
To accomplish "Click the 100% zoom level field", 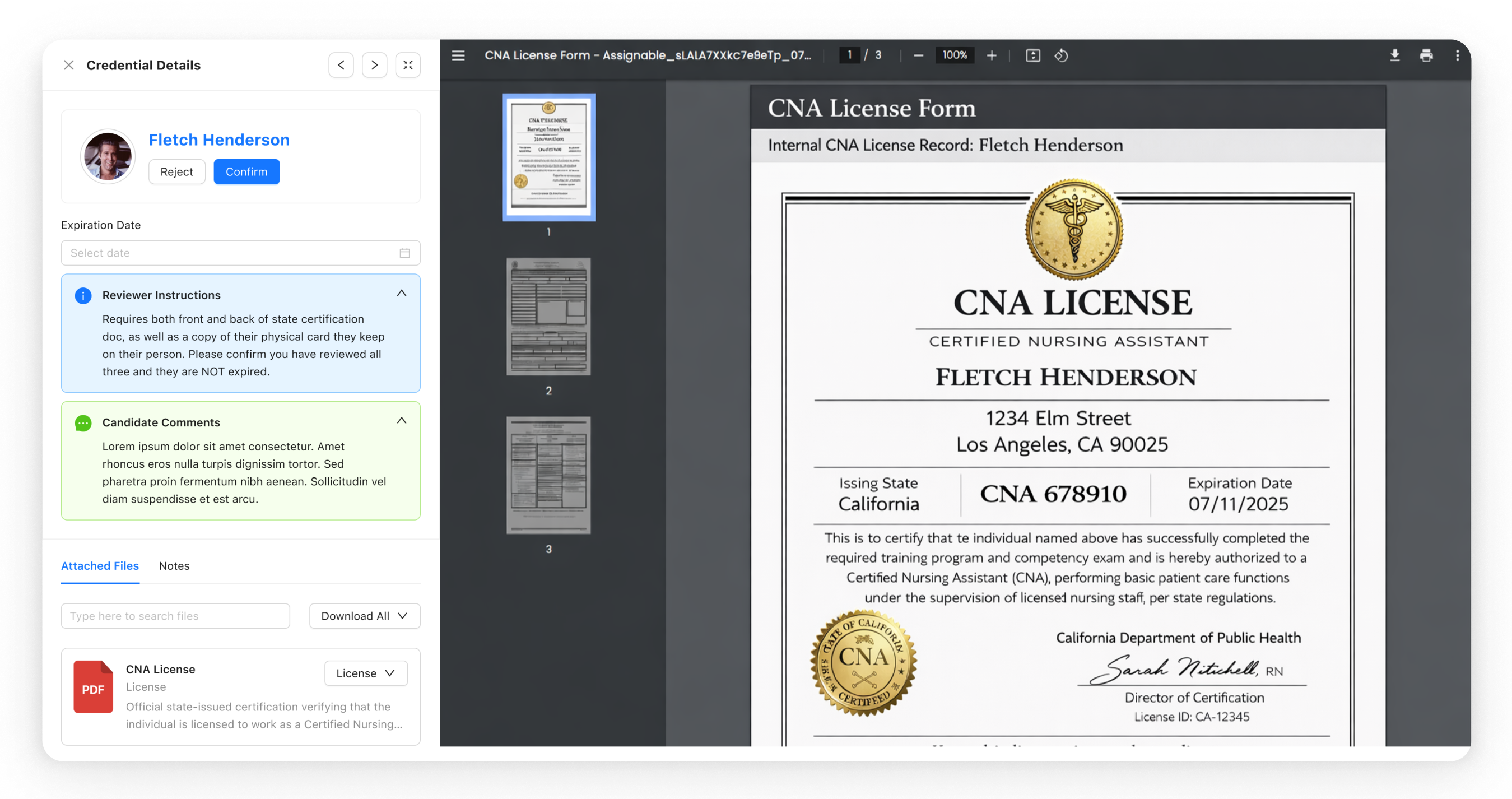I will click(x=955, y=55).
